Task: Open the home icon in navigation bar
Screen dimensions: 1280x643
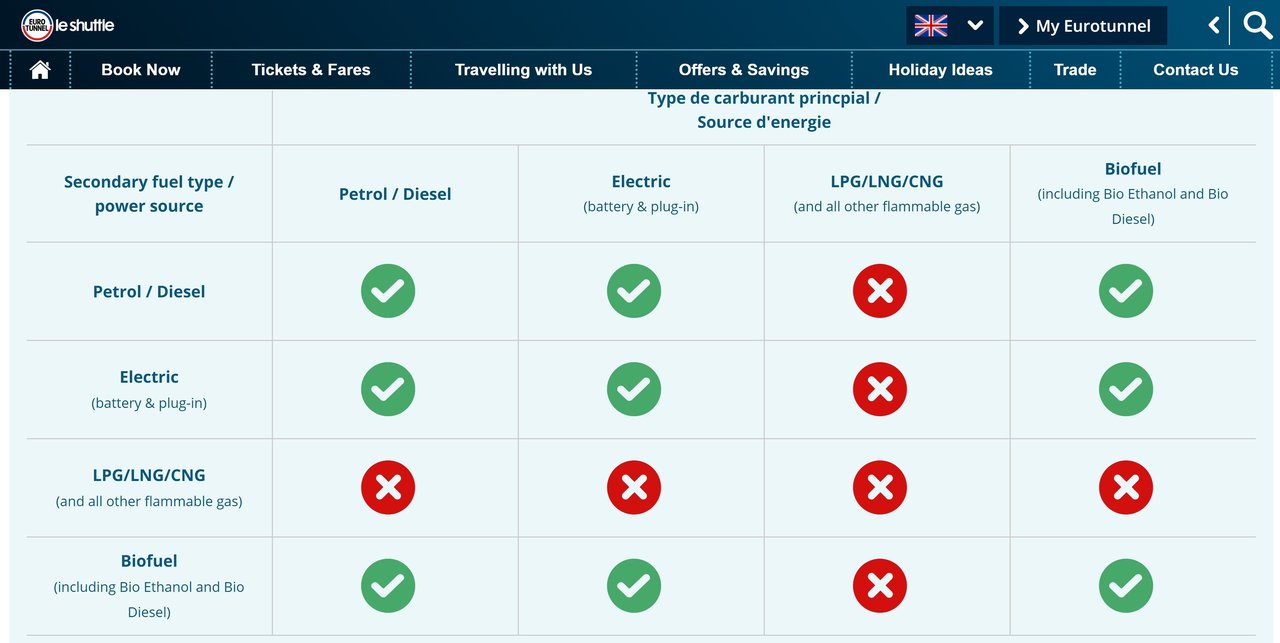Action: pos(40,70)
